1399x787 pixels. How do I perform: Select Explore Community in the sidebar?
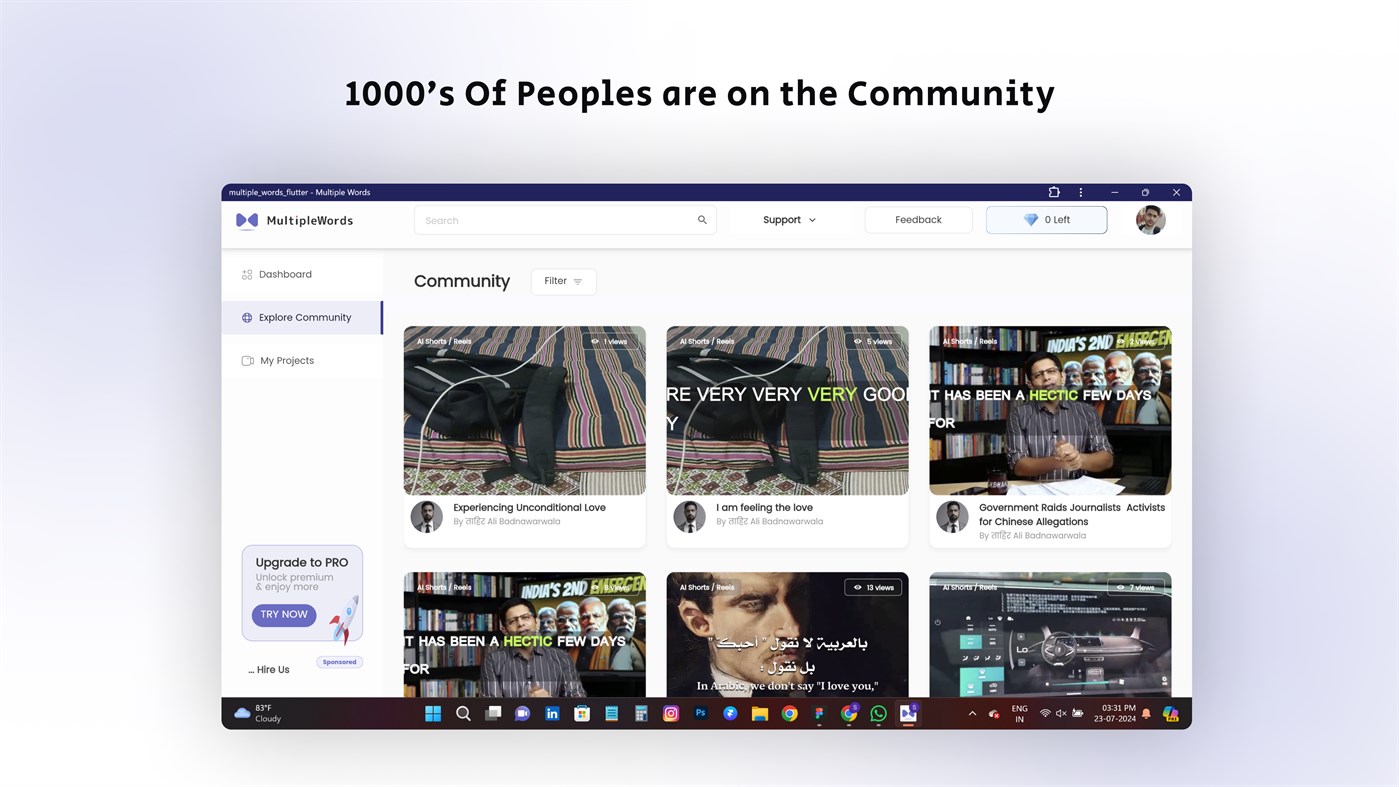[x=304, y=317]
